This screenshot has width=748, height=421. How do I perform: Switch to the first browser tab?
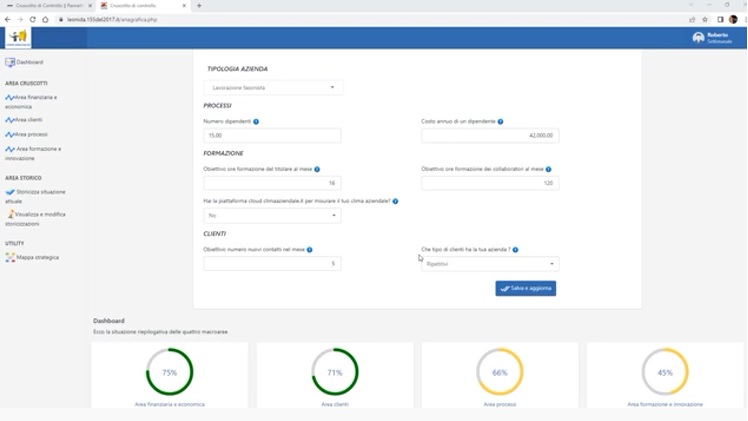(45, 6)
